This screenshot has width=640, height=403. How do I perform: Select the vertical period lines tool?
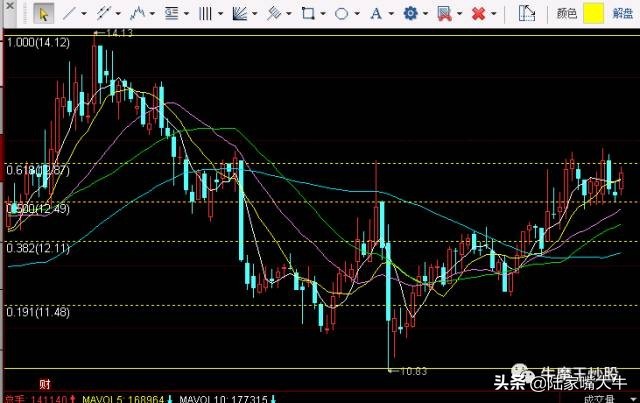click(x=205, y=13)
